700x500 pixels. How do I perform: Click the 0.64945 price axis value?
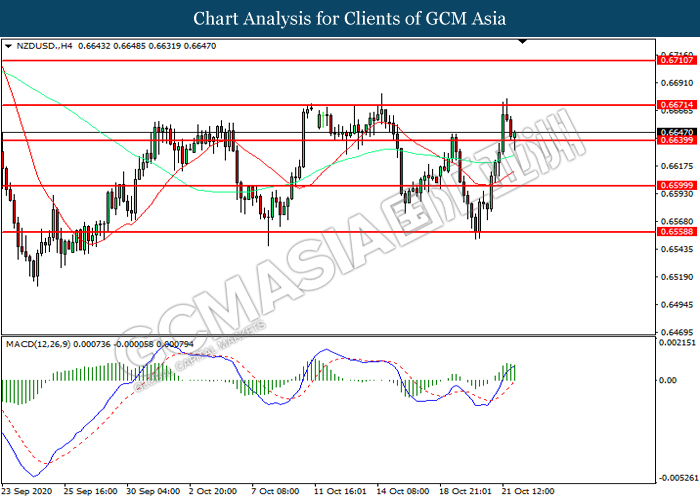[676, 304]
